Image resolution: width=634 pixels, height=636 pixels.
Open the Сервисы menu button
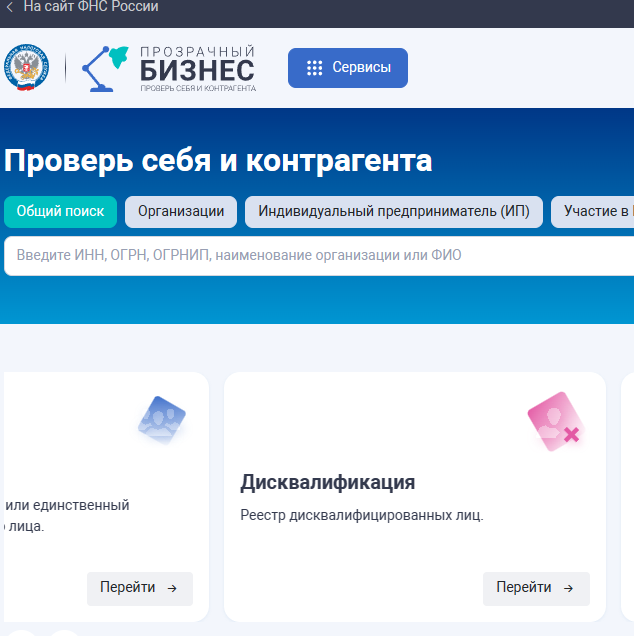point(348,68)
